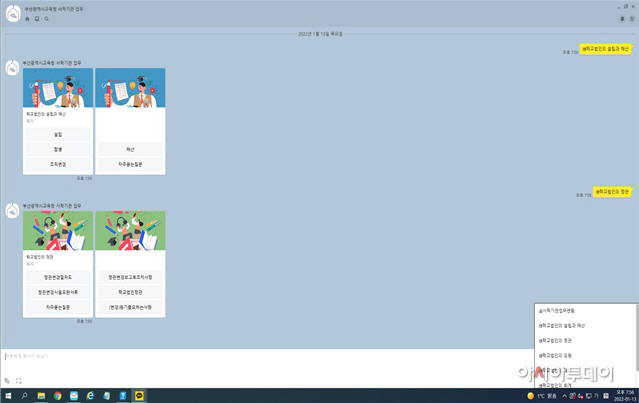Click the screen capture icon below input

(19, 380)
